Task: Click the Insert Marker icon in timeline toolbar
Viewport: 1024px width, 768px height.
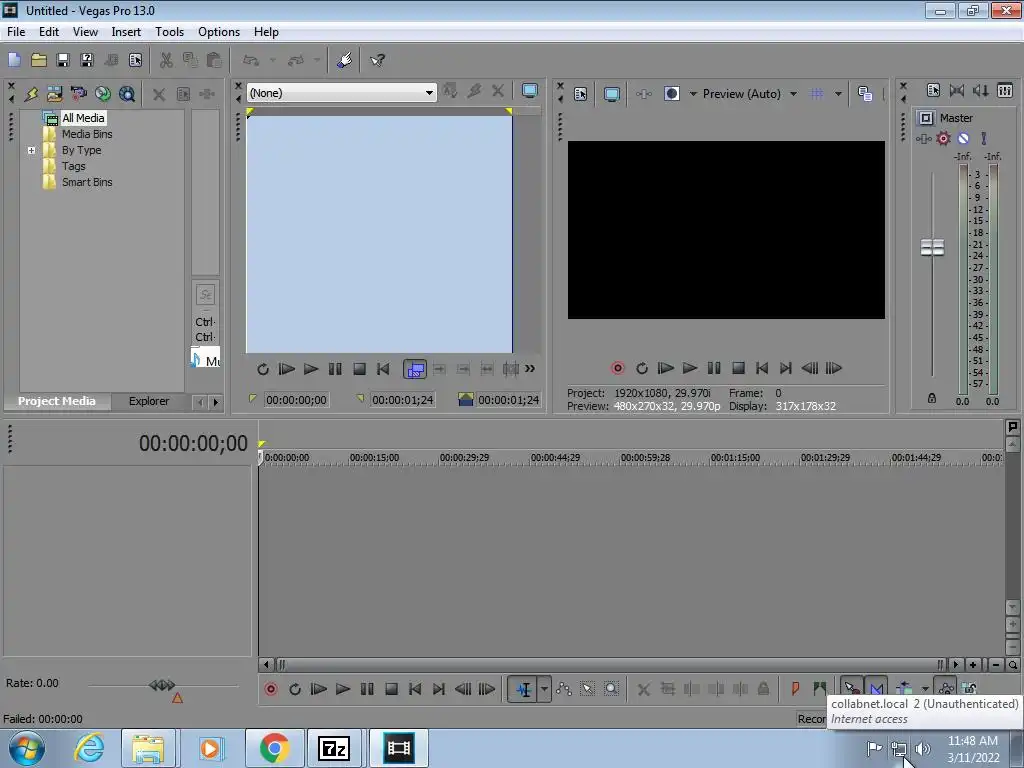Action: tap(795, 688)
